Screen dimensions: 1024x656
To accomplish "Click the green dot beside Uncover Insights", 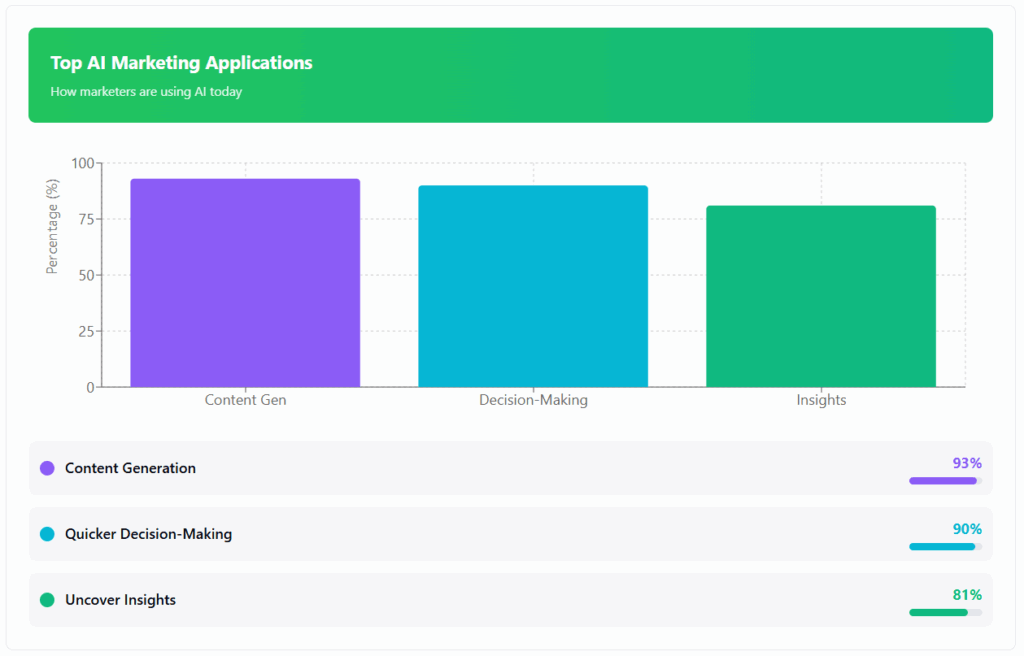I will 47,600.
